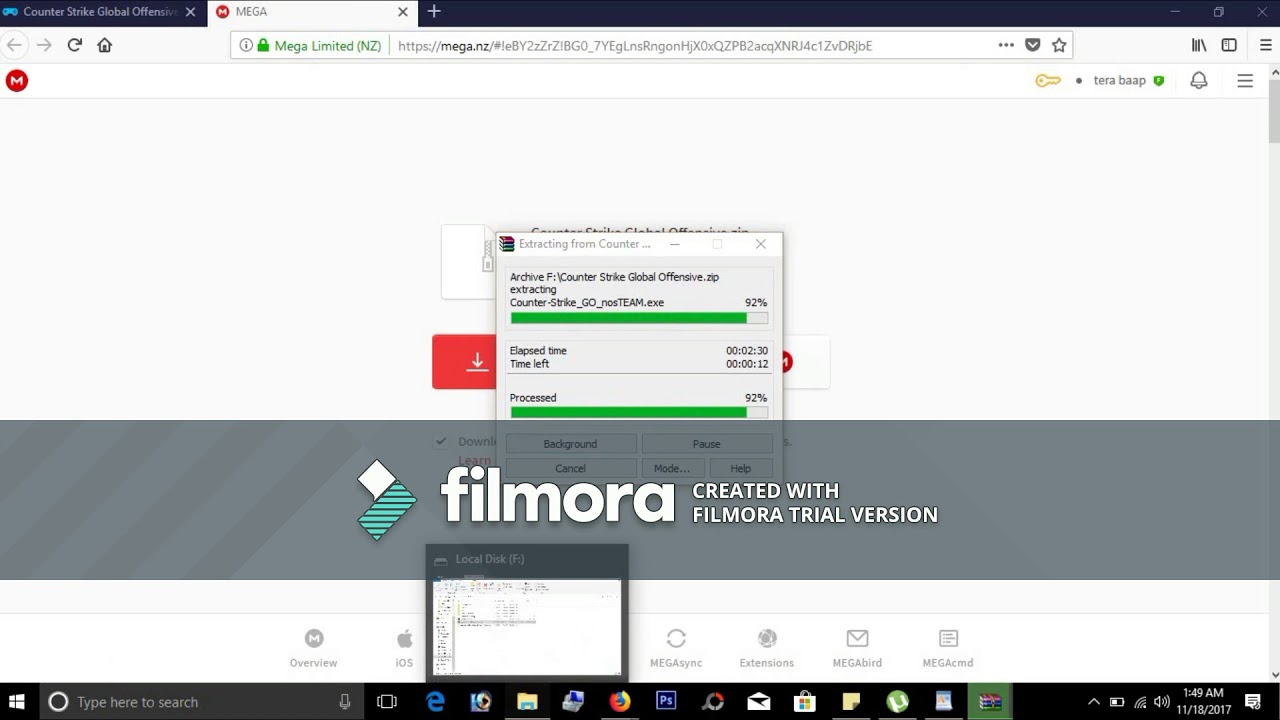Open Microsoft Store from the taskbar
1280x720 pixels.
click(805, 702)
